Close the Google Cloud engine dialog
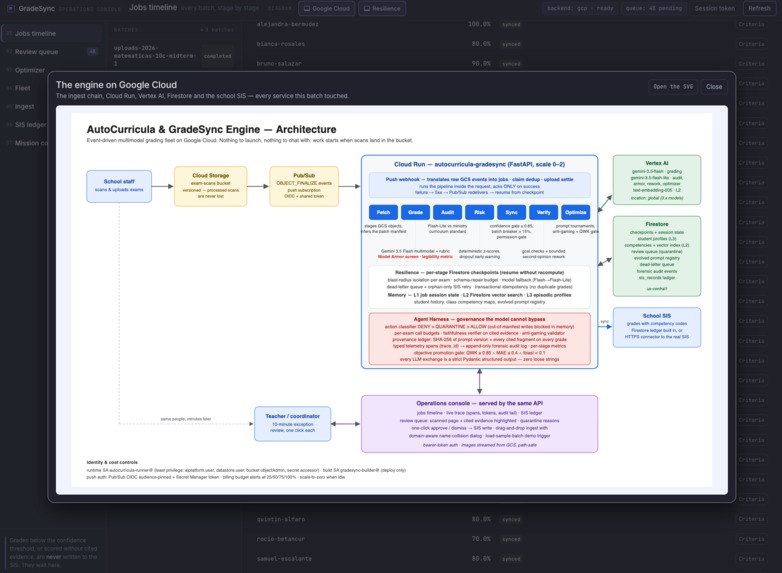This screenshot has height=573, width=782. [714, 87]
